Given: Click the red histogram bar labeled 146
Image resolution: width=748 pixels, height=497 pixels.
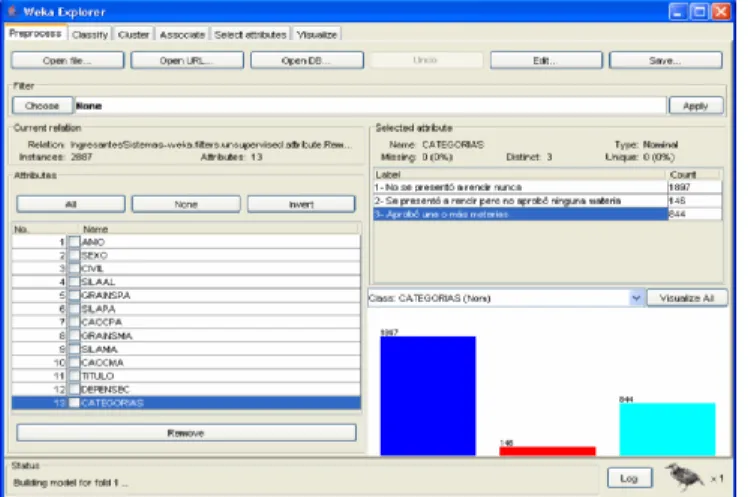Looking at the screenshot, I should coord(547,451).
